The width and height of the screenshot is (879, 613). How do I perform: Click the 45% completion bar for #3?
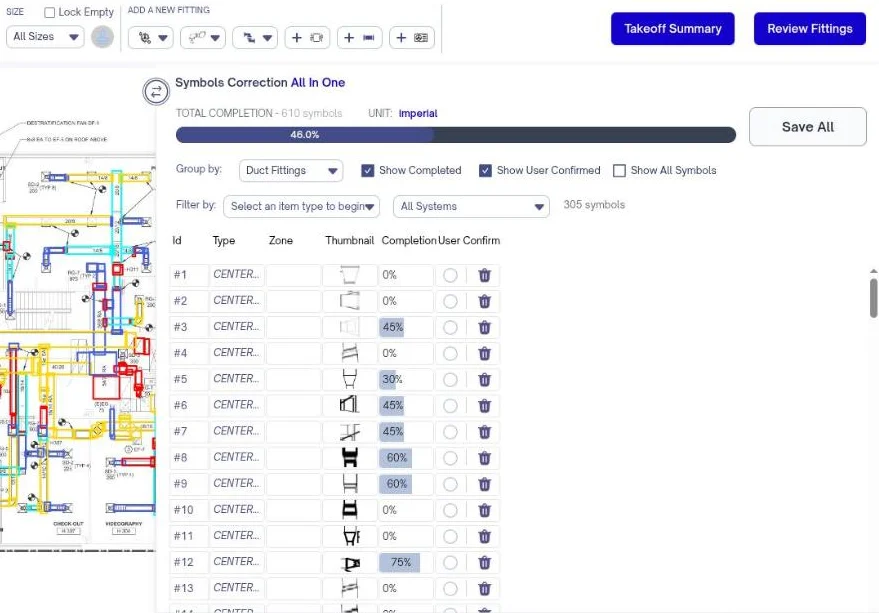tap(392, 328)
